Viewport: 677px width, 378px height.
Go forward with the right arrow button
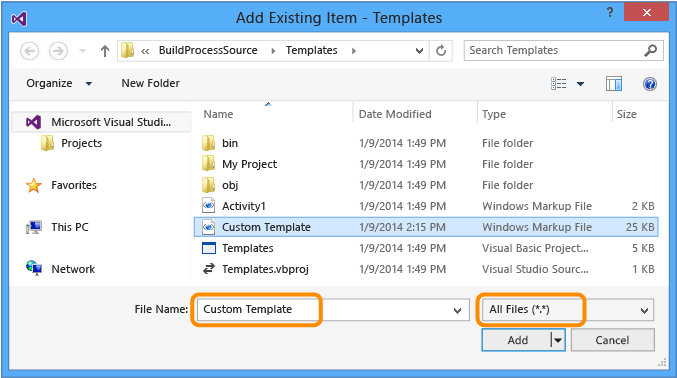[58, 51]
